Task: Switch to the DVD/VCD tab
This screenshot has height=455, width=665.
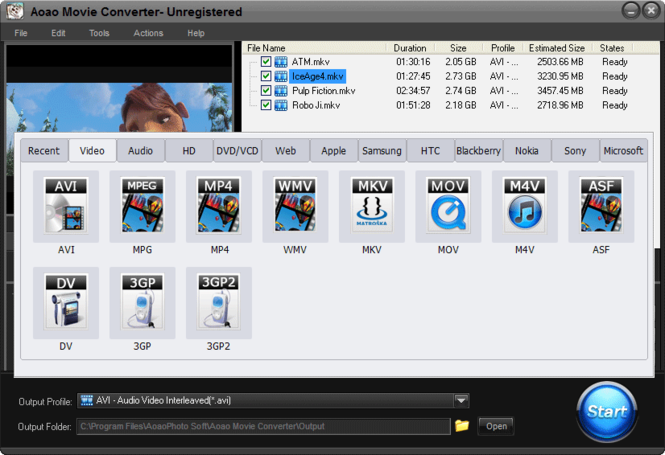Action: [x=237, y=151]
